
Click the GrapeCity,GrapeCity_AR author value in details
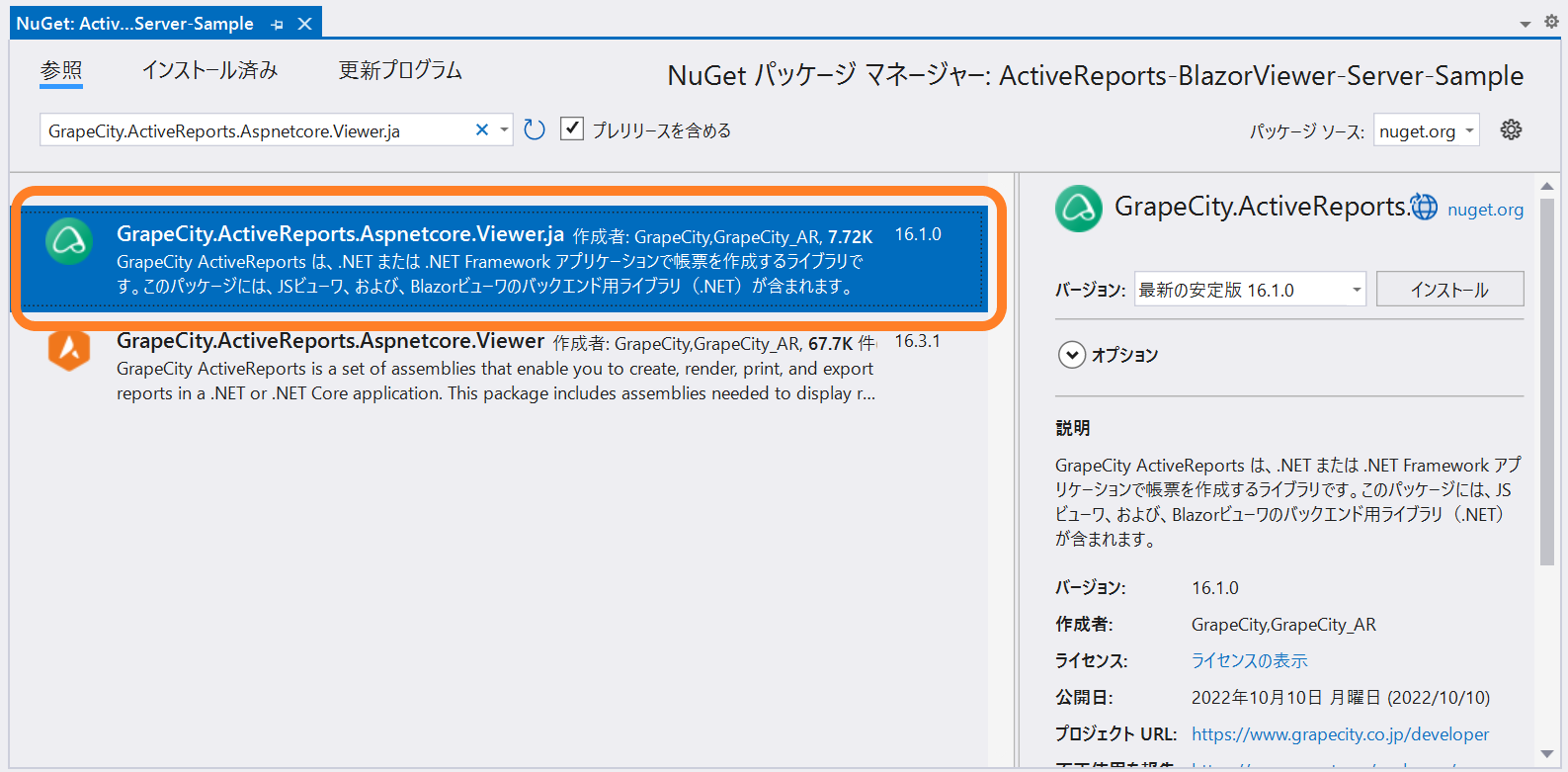point(1283,625)
